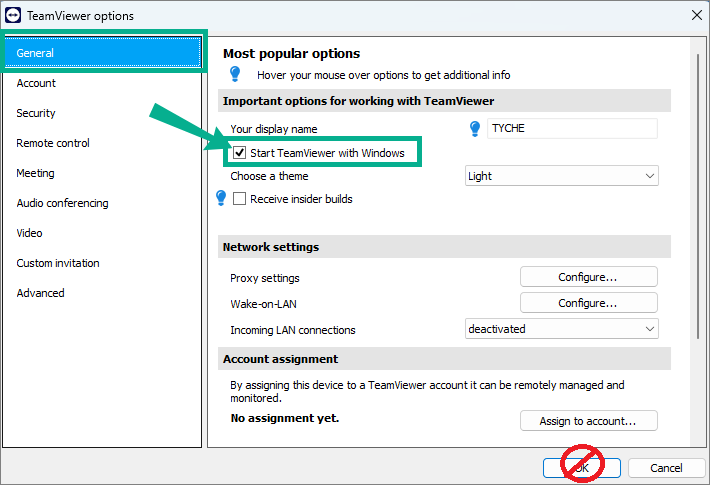
Task: Open Custom invitation options
Action: click(102, 263)
